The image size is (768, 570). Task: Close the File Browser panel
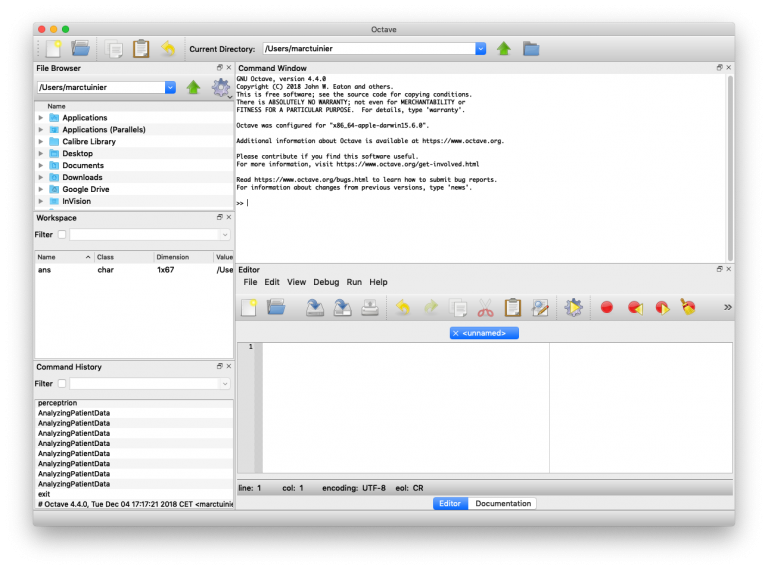(x=229, y=68)
